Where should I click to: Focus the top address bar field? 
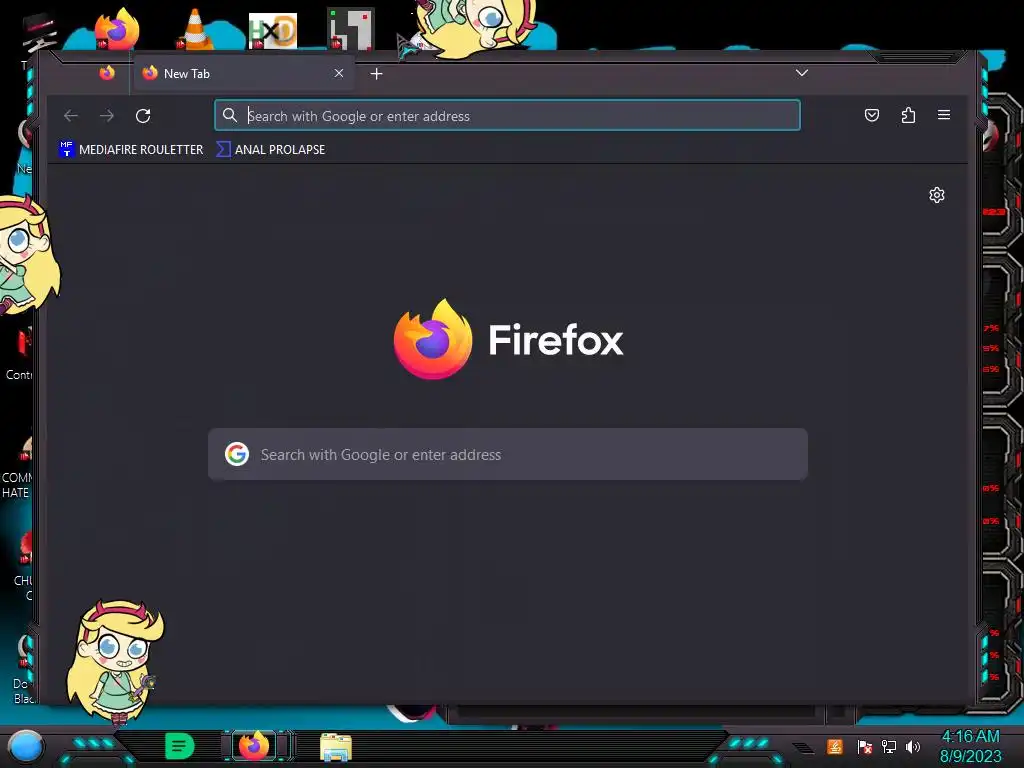pos(507,116)
